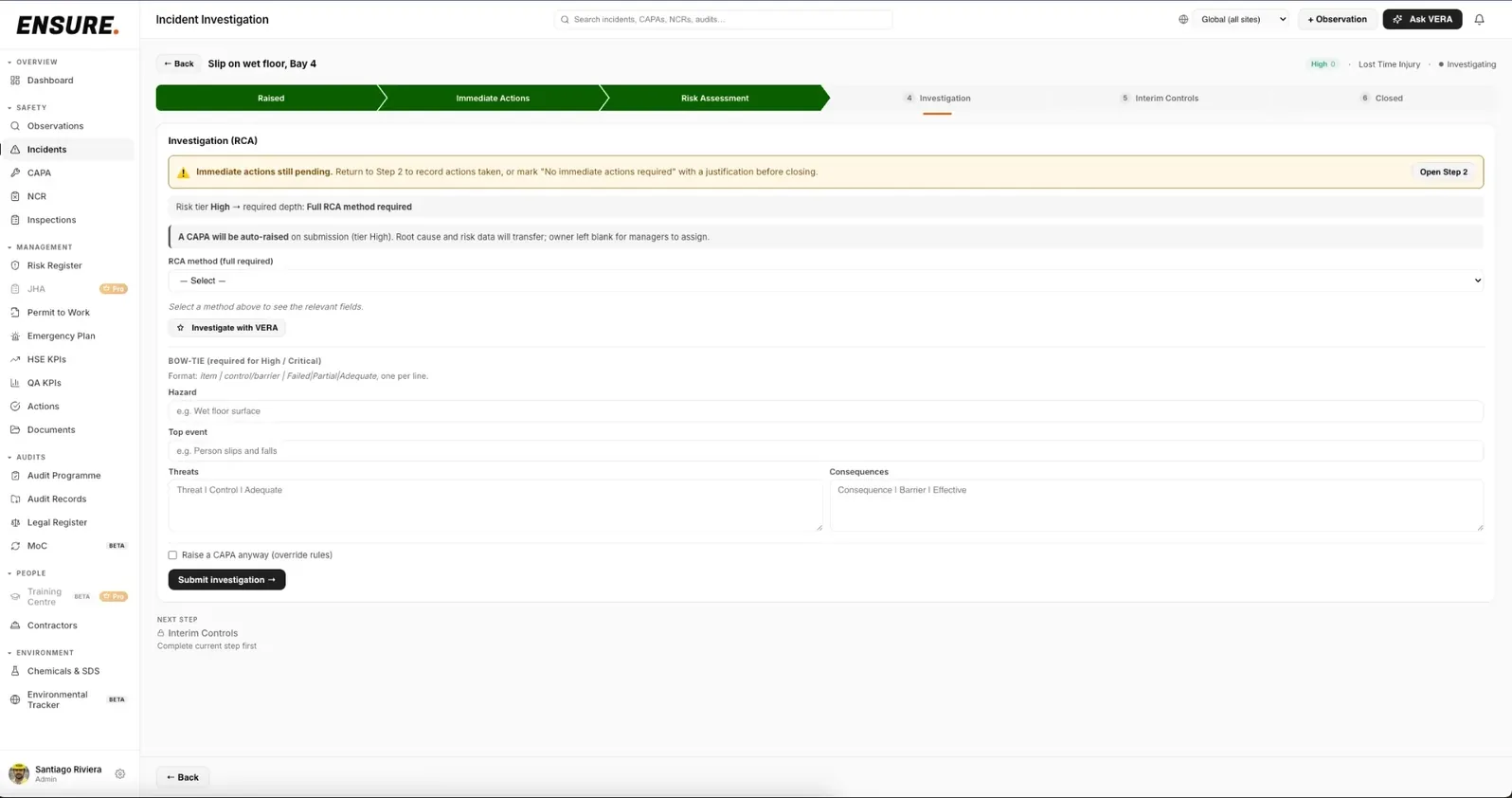Click the Documents folder icon
Viewport: 1512px width, 798px height.
(x=15, y=429)
